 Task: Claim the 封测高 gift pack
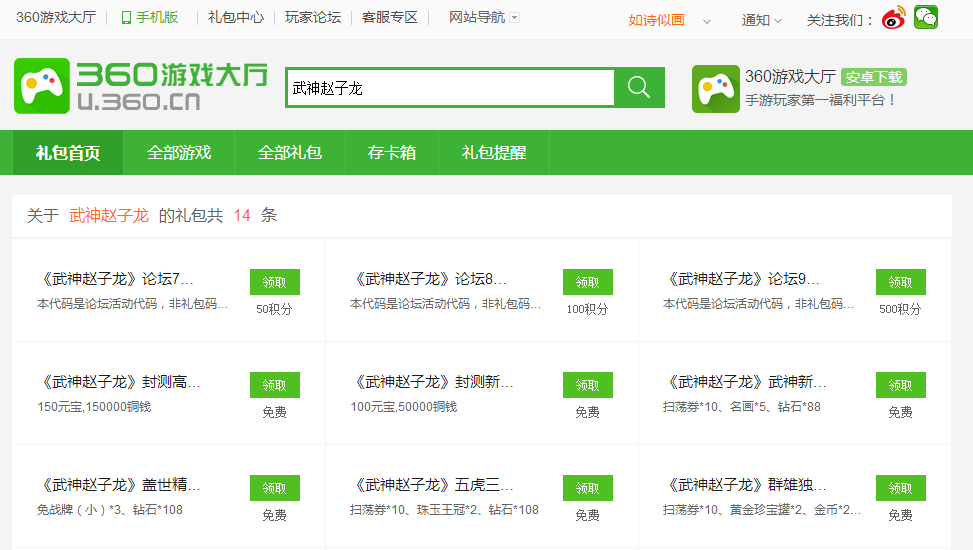tap(275, 385)
